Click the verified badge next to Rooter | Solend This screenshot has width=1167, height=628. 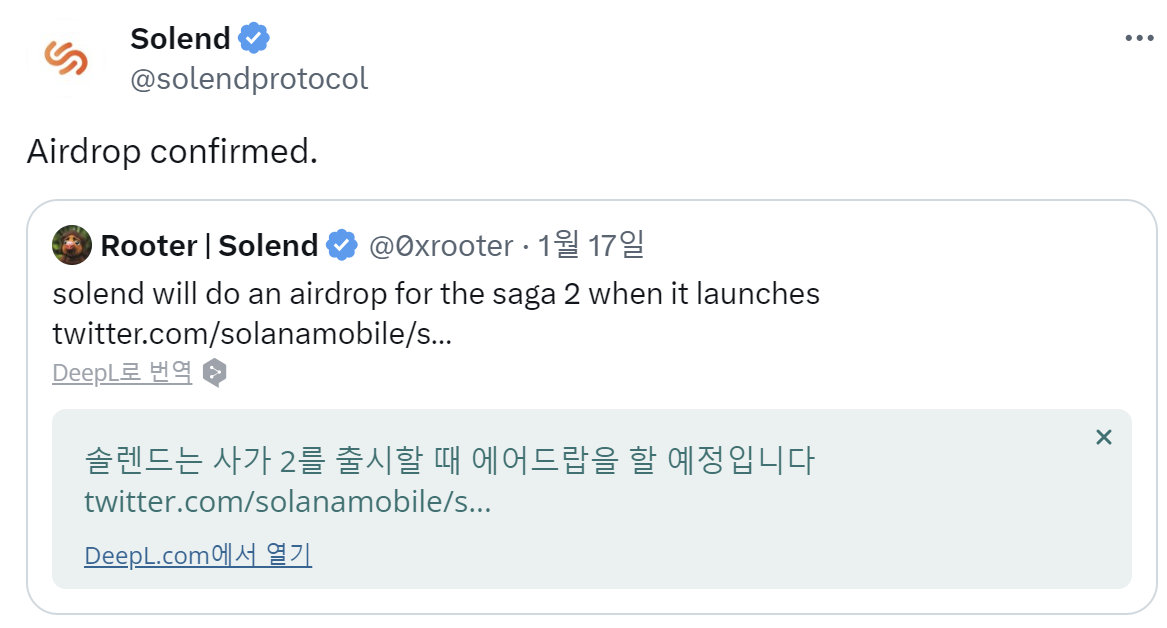[x=341, y=245]
